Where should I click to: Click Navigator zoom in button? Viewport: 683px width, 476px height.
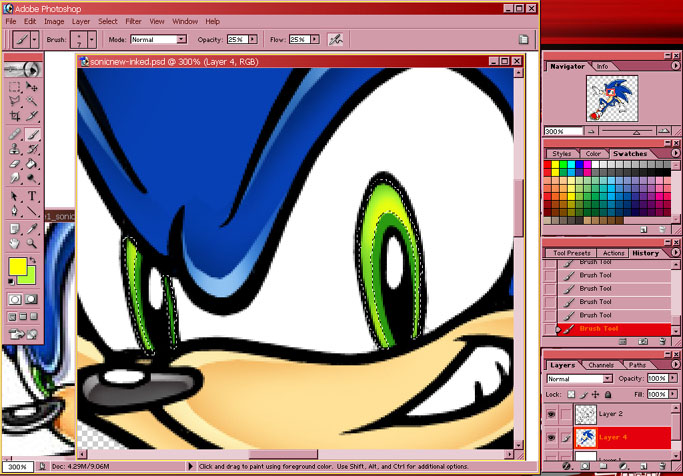(x=663, y=131)
